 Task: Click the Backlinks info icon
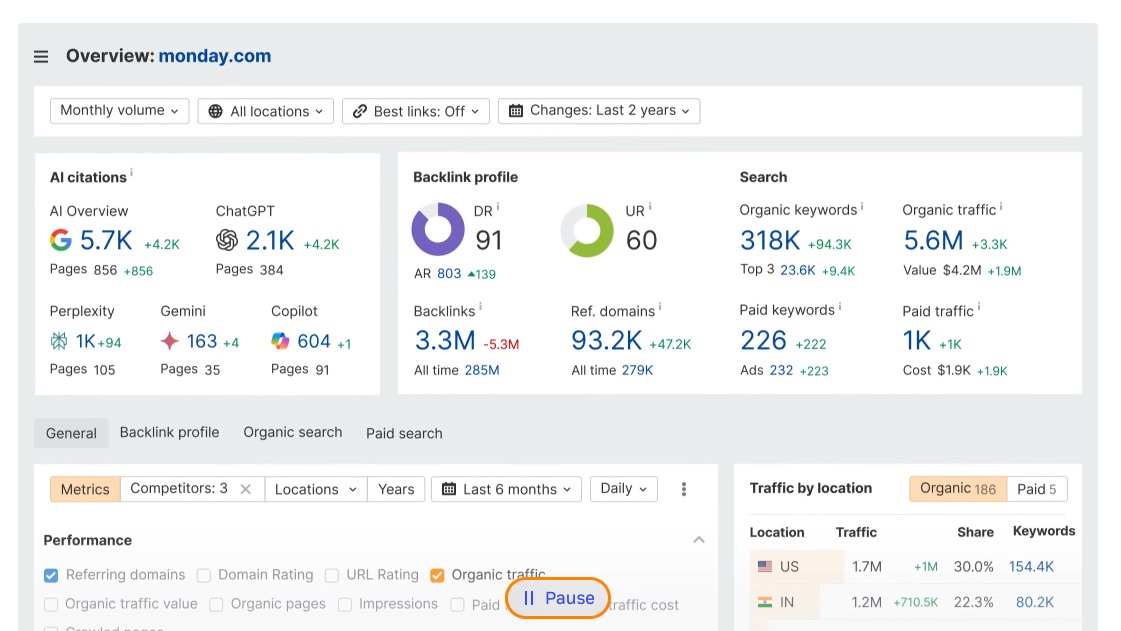tap(480, 307)
